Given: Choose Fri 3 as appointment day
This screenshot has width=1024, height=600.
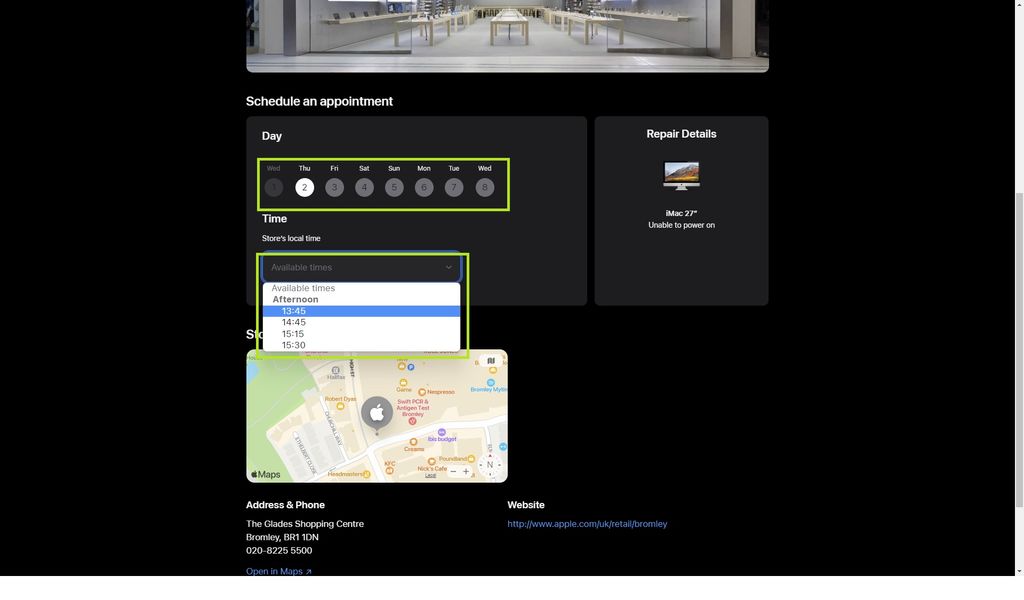Looking at the screenshot, I should click(334, 187).
